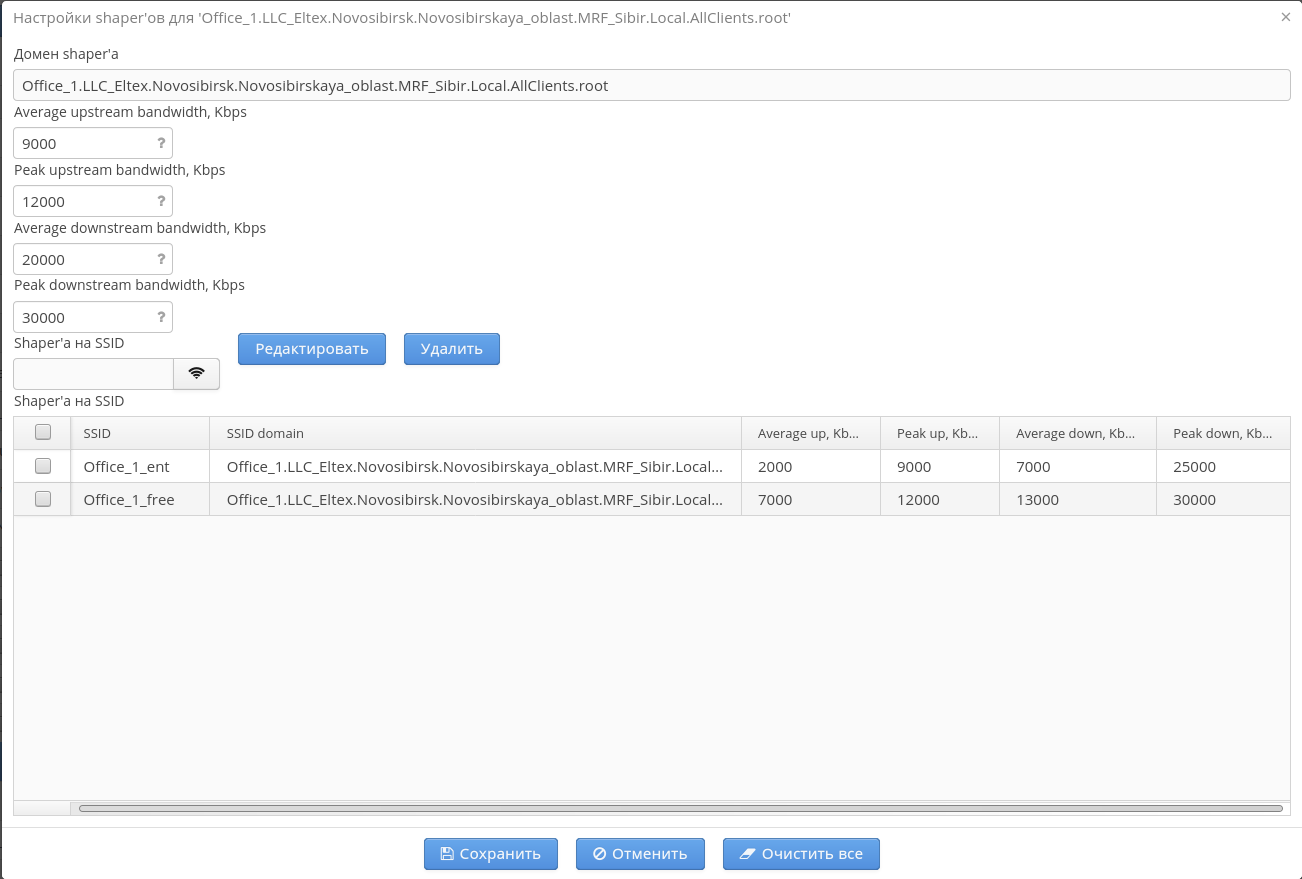
Task: Sort by the Peak up column header
Action: click(x=940, y=433)
